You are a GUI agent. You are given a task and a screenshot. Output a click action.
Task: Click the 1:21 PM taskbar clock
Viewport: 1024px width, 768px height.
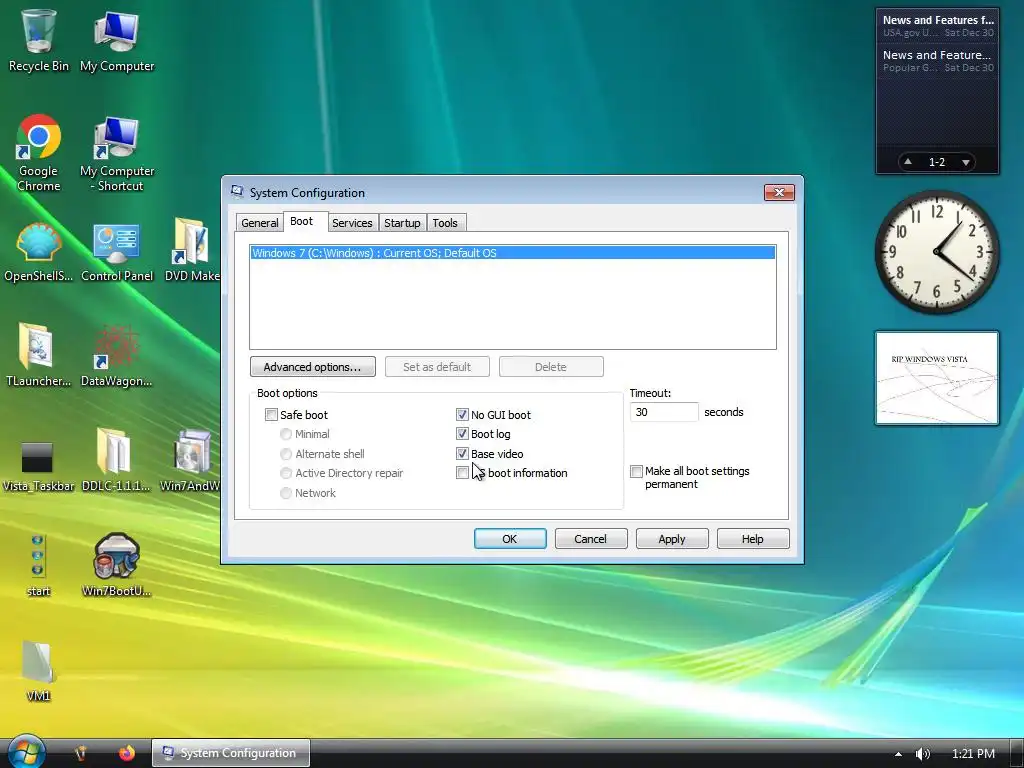(x=973, y=754)
